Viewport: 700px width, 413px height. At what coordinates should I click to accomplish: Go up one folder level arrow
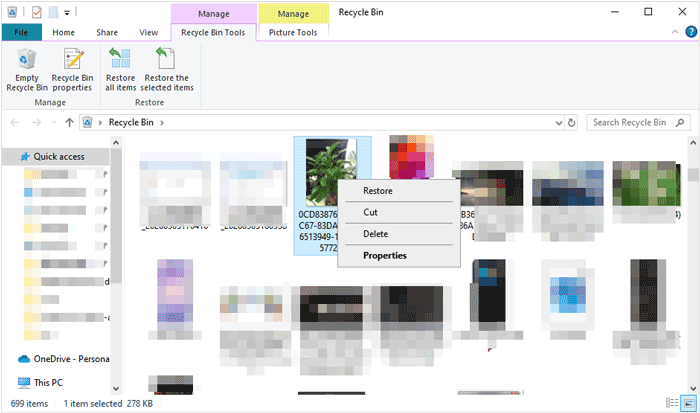69,122
